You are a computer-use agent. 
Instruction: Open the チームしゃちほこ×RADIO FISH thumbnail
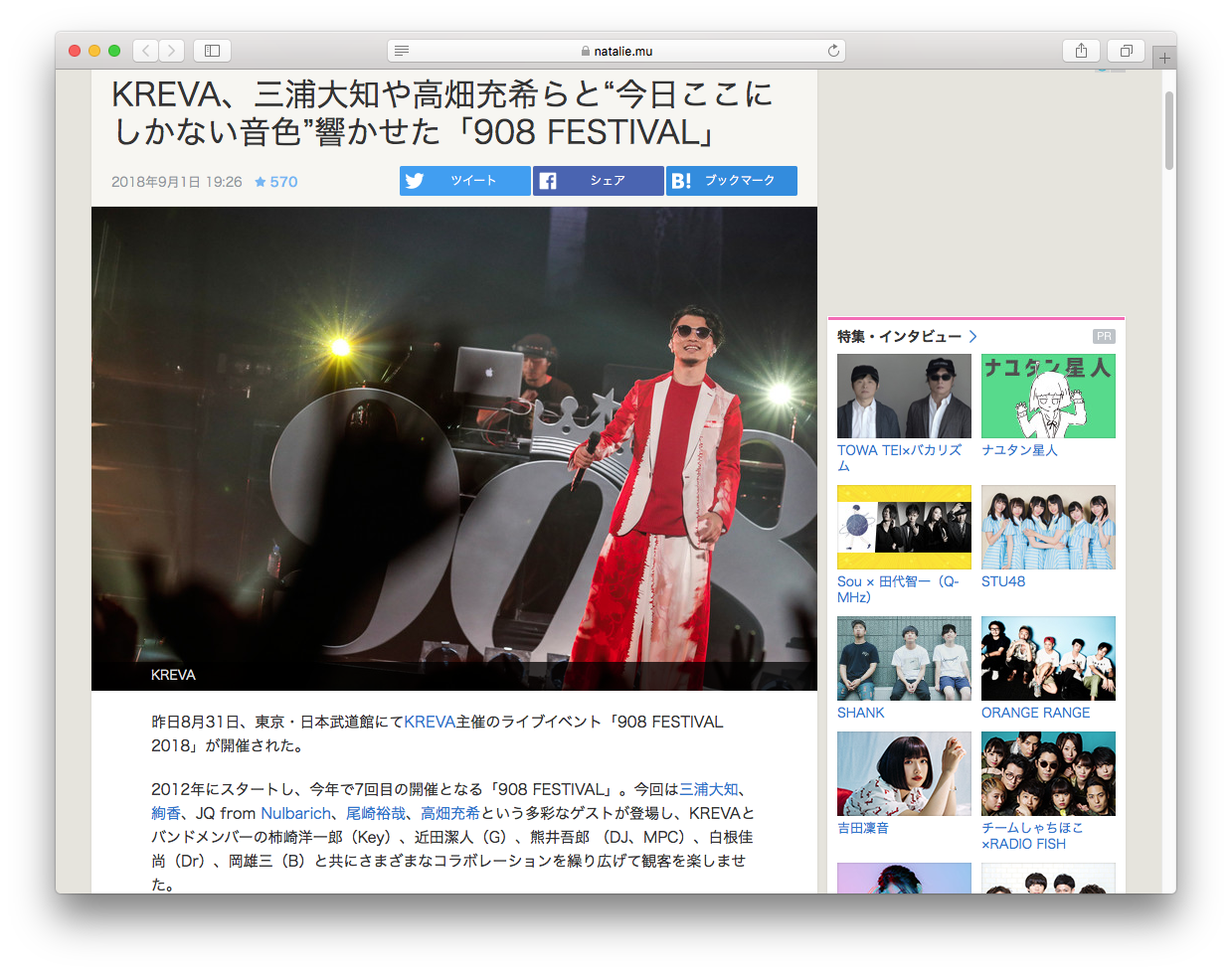coord(1048,774)
